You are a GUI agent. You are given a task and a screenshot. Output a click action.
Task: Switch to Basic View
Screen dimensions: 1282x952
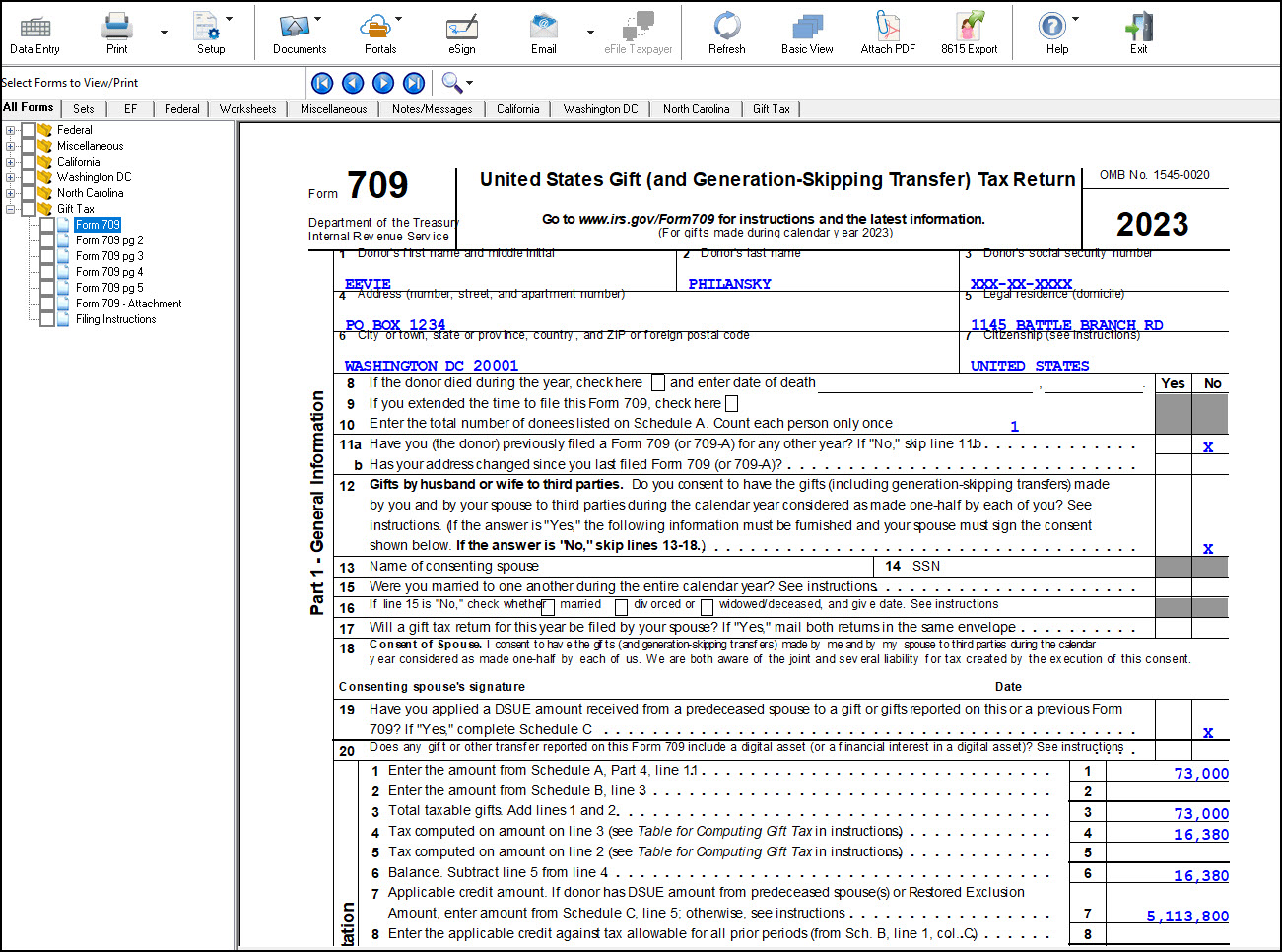[x=807, y=34]
